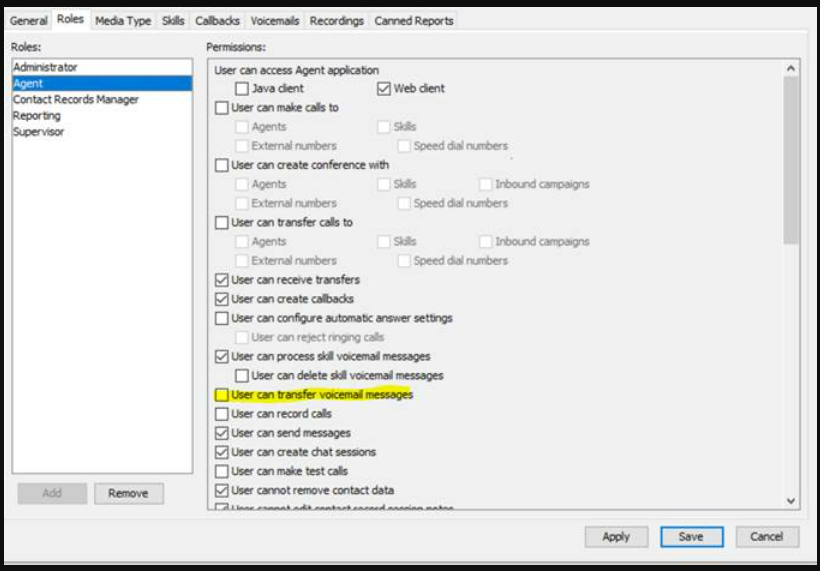Click the permissions vertical scrollbar thumb
Screen dimensions: 820x571
tap(791, 161)
